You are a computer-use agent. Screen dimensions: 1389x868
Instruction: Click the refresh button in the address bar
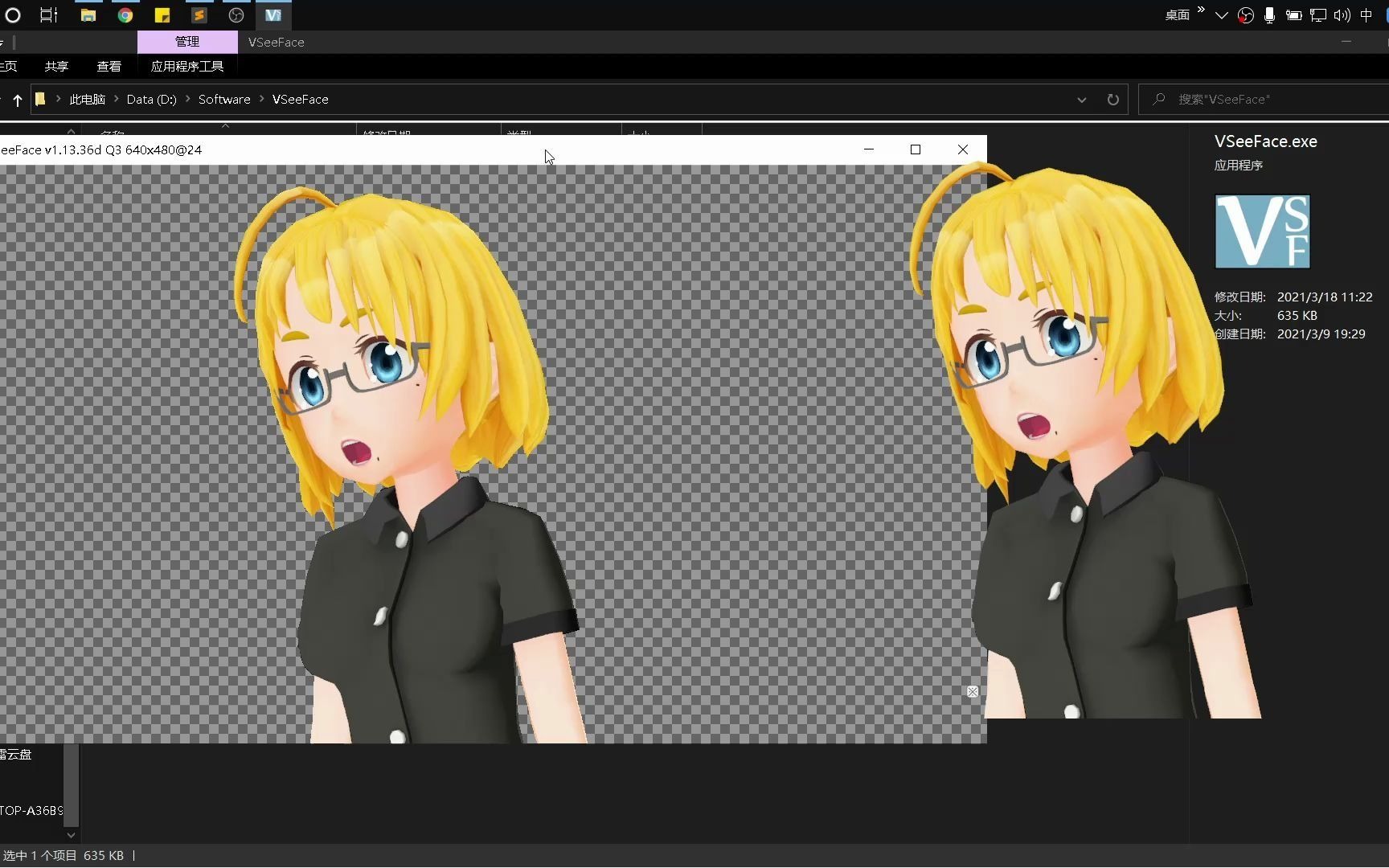tap(1112, 99)
